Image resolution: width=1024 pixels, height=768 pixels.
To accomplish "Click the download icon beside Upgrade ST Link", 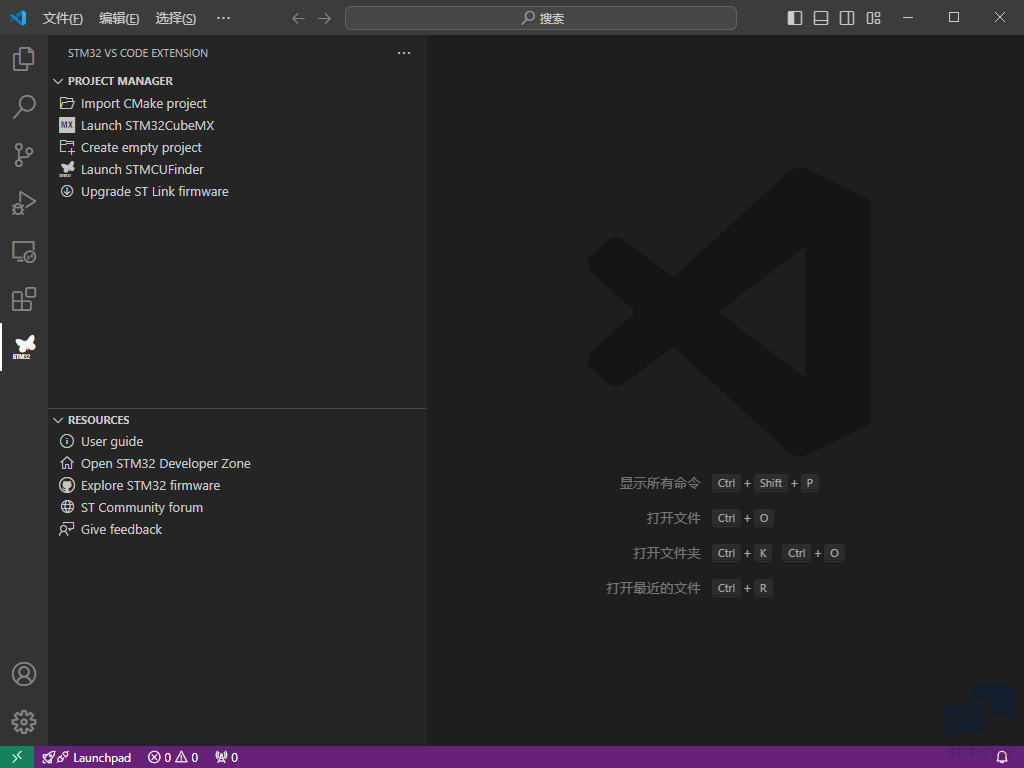I will tap(67, 191).
